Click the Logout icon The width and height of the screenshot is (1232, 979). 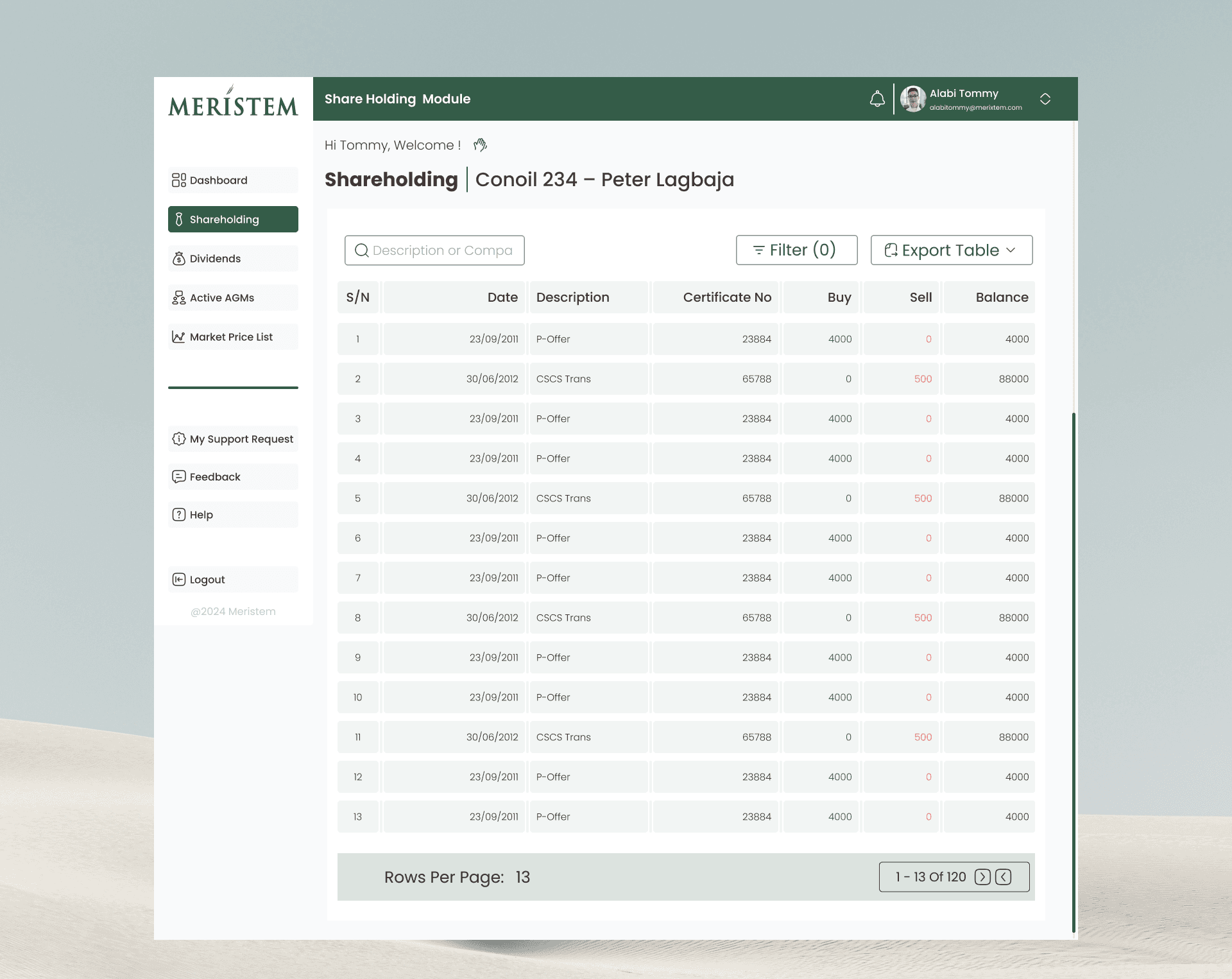179,580
